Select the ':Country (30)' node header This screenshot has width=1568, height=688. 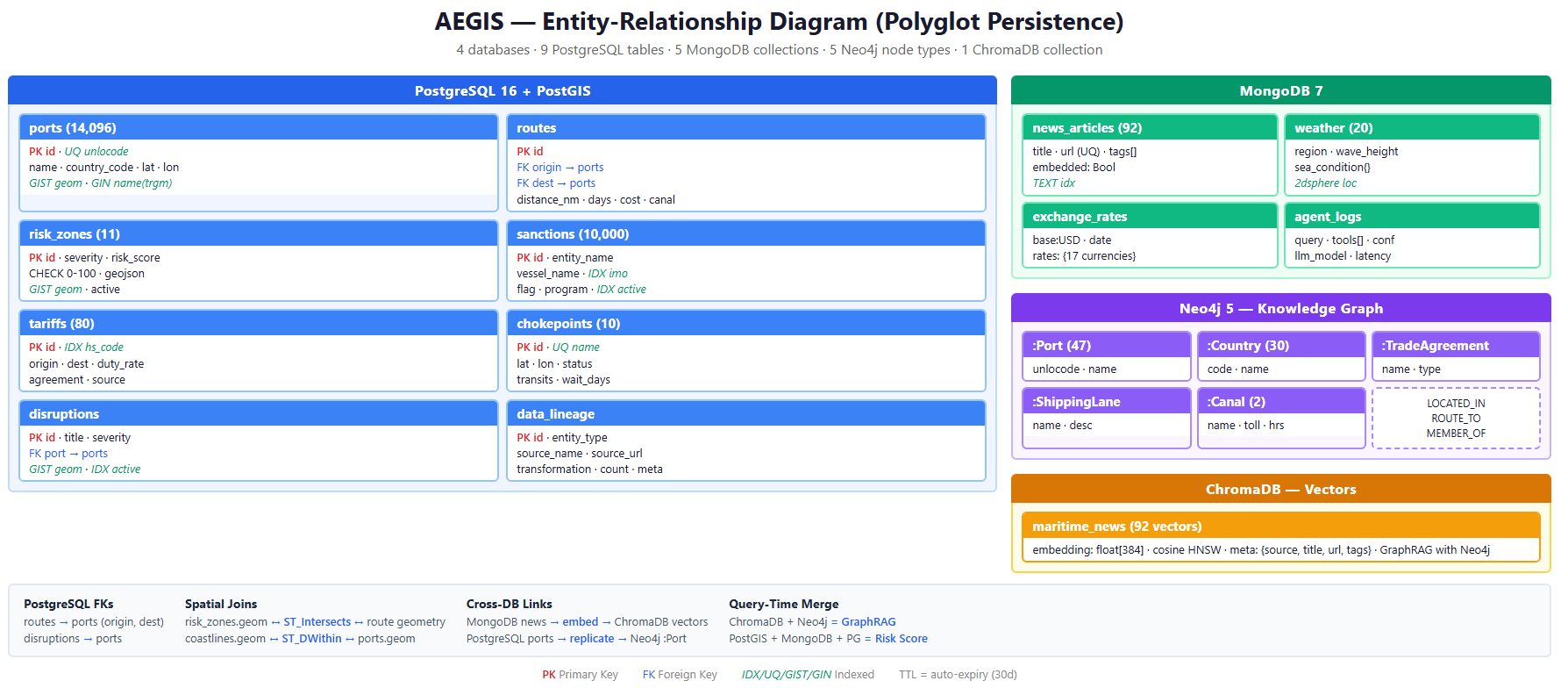click(x=1281, y=346)
